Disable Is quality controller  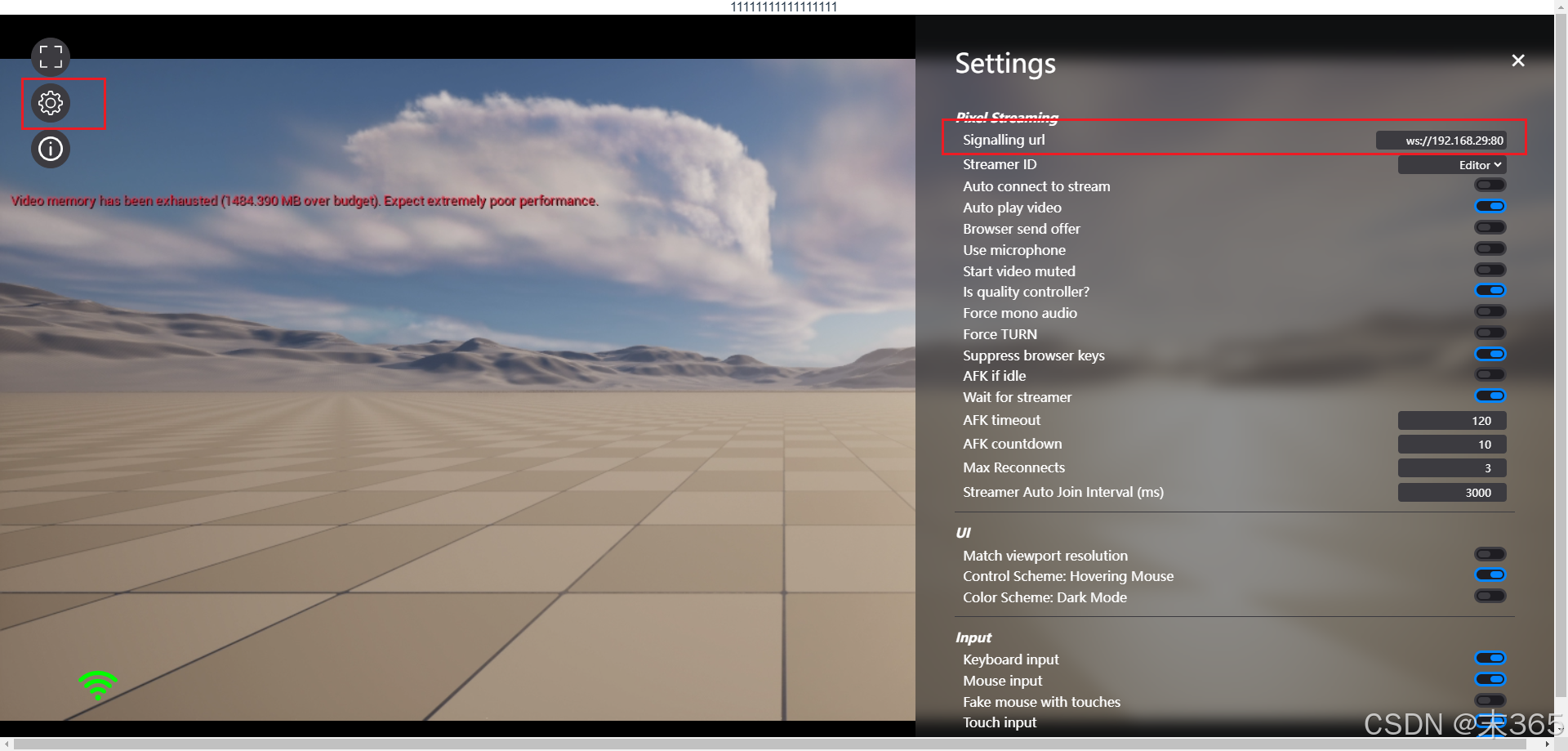pyautogui.click(x=1490, y=290)
